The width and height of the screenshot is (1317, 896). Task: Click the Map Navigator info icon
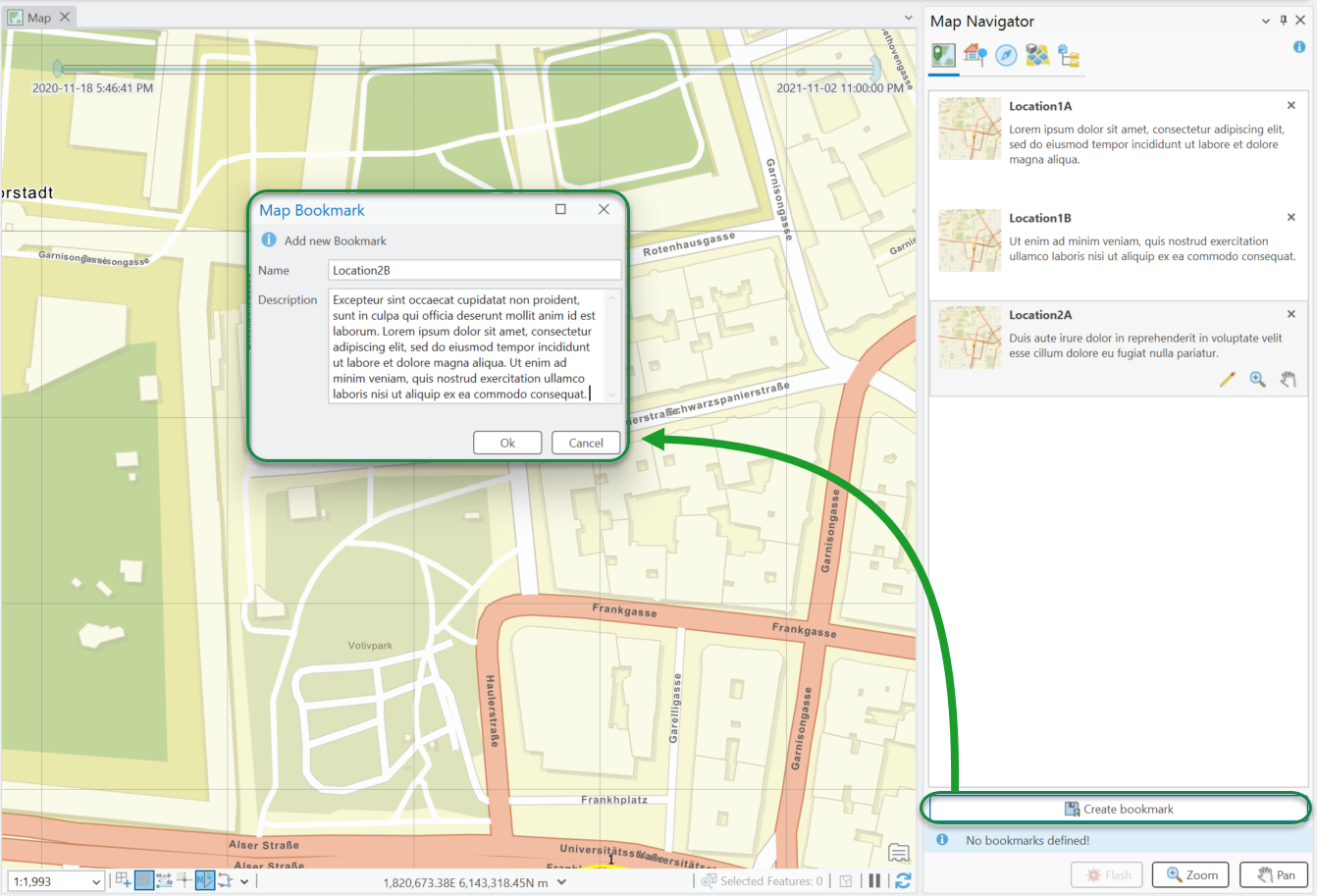click(x=1299, y=47)
